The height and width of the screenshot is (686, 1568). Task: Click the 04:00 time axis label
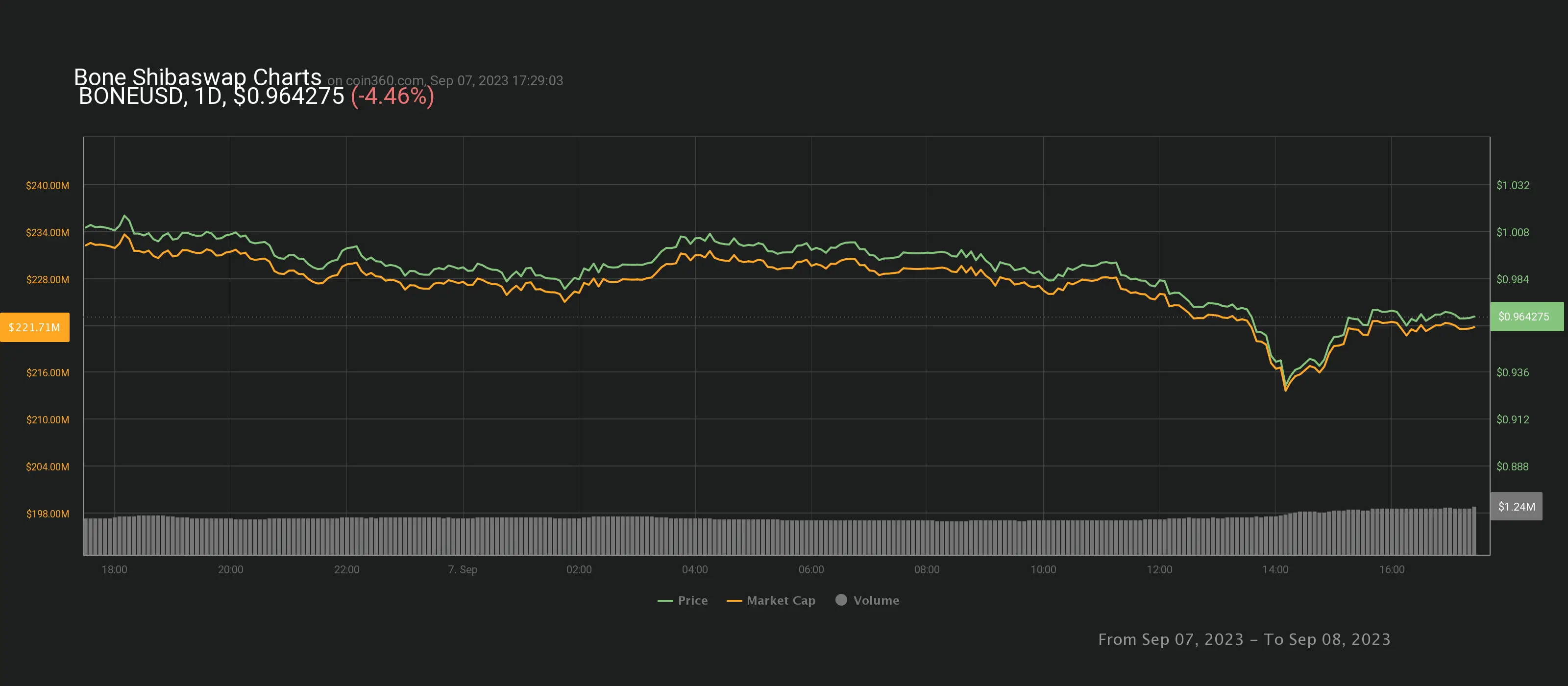[694, 570]
